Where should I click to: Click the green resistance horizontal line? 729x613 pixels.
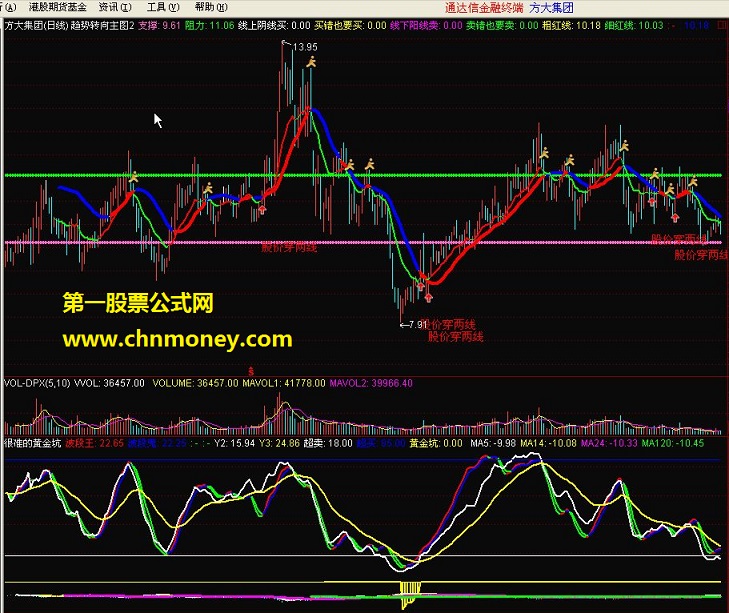(x=363, y=175)
